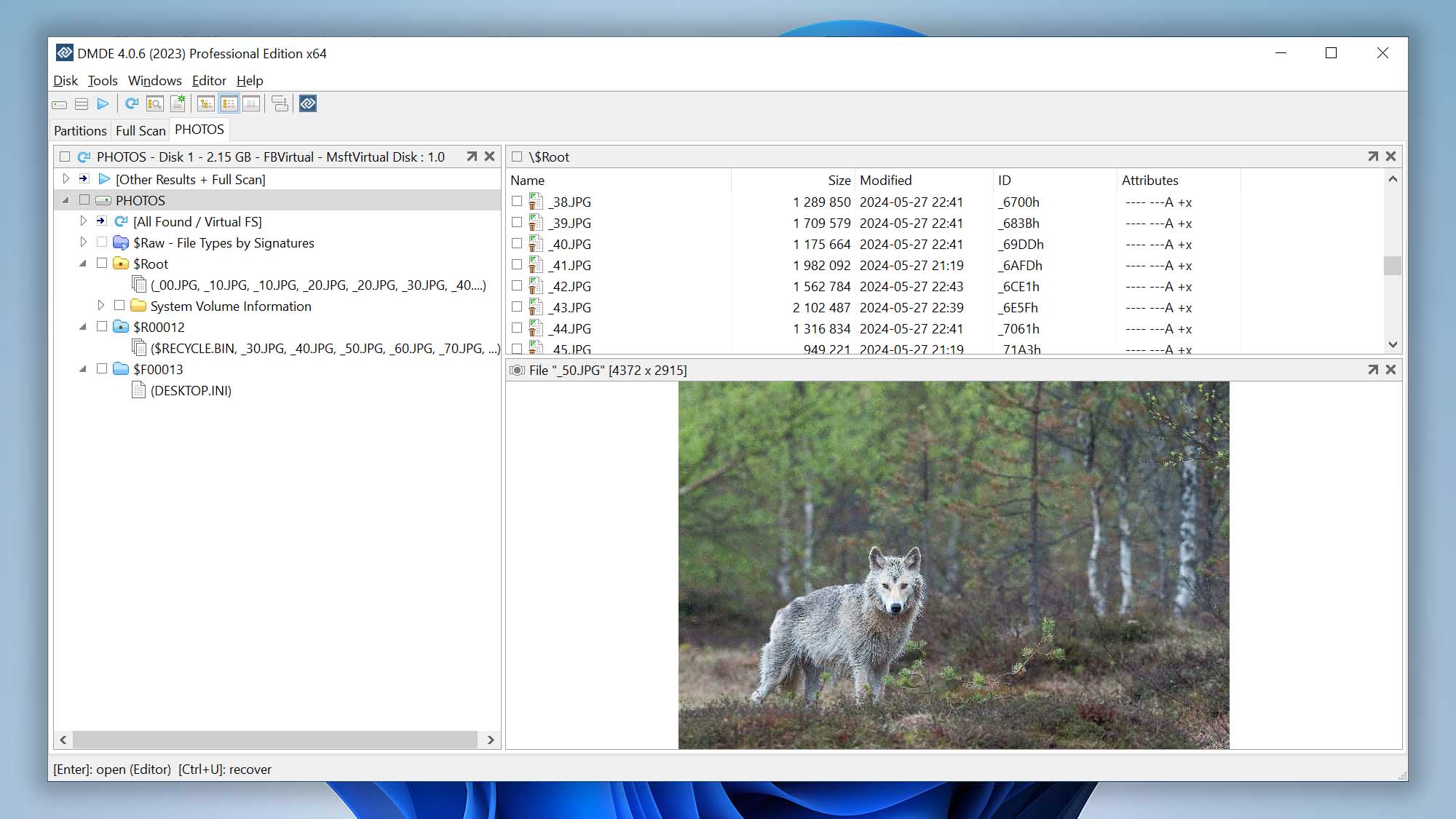The width and height of the screenshot is (1456, 819).
Task: Open the disk selection toolbar icon
Action: coord(60,103)
